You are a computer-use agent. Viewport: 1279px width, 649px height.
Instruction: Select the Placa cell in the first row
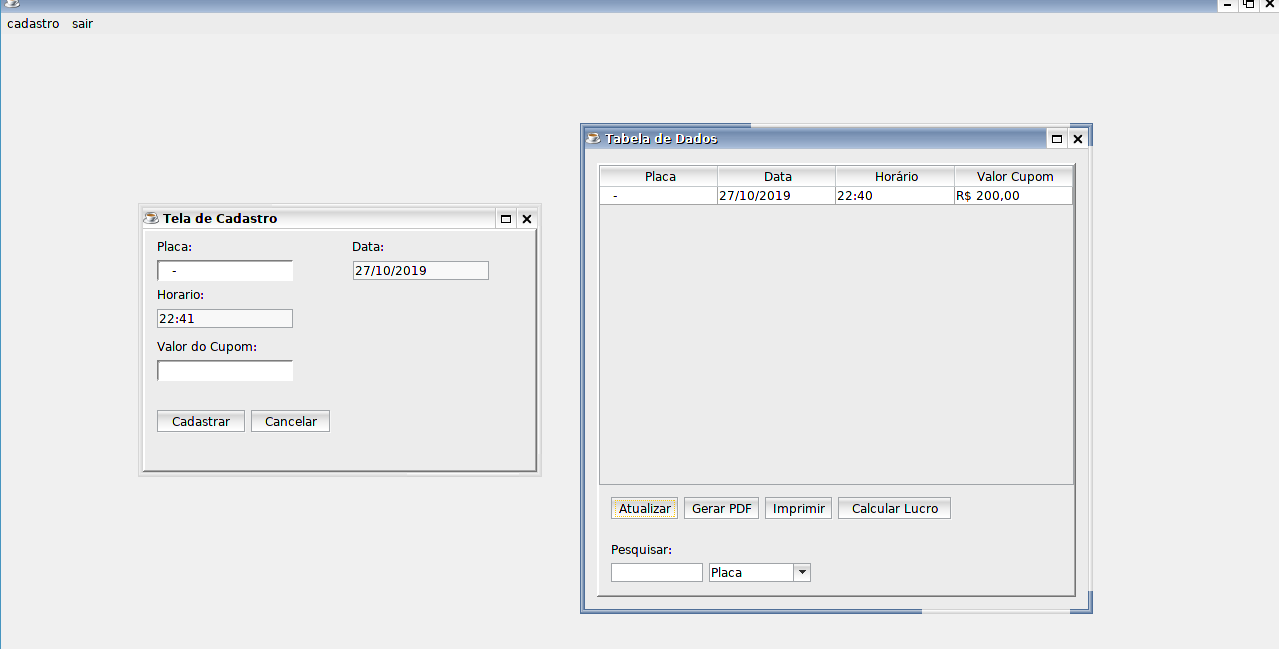click(x=659, y=196)
